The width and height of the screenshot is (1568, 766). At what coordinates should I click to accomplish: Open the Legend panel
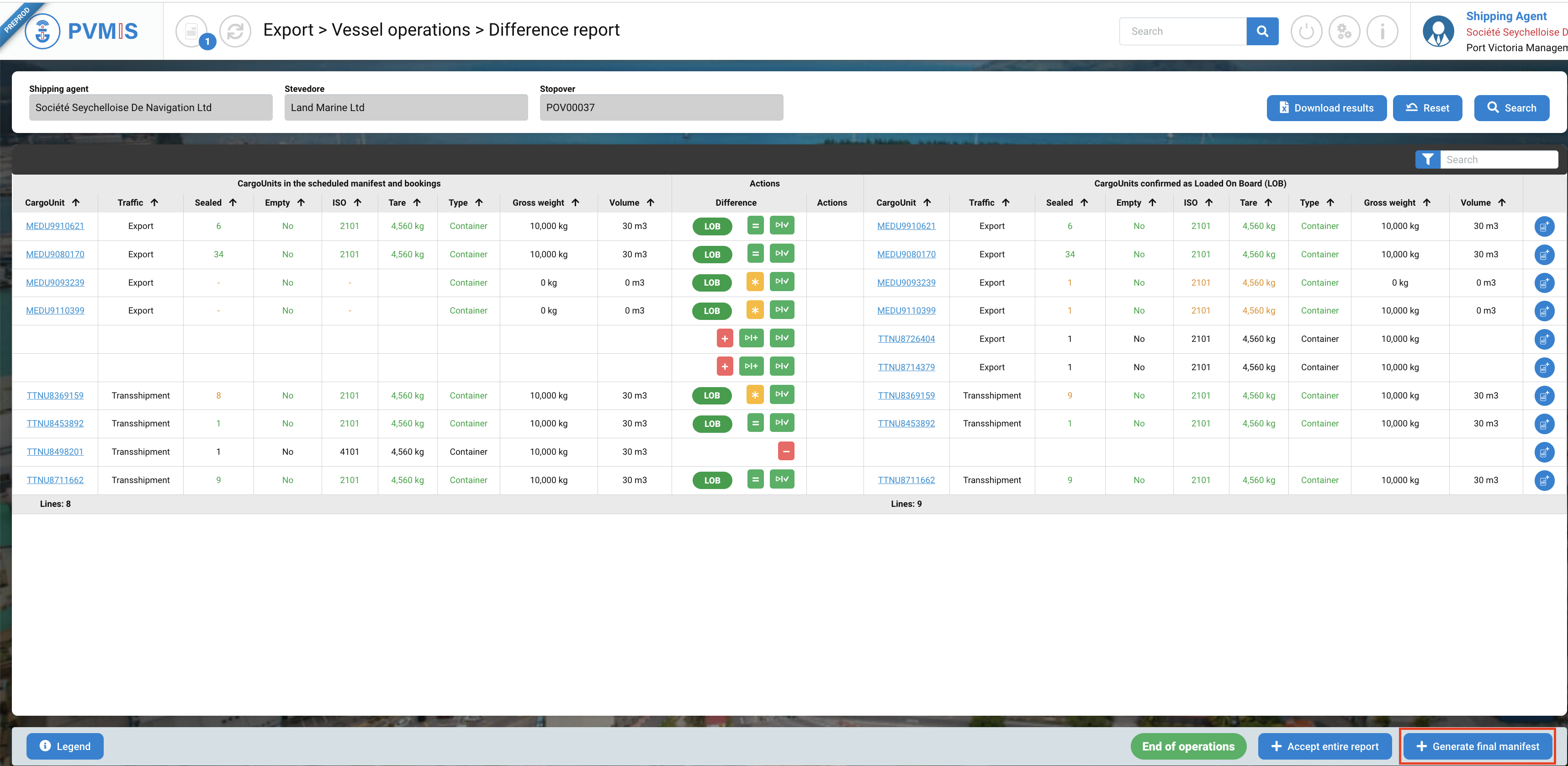click(64, 746)
